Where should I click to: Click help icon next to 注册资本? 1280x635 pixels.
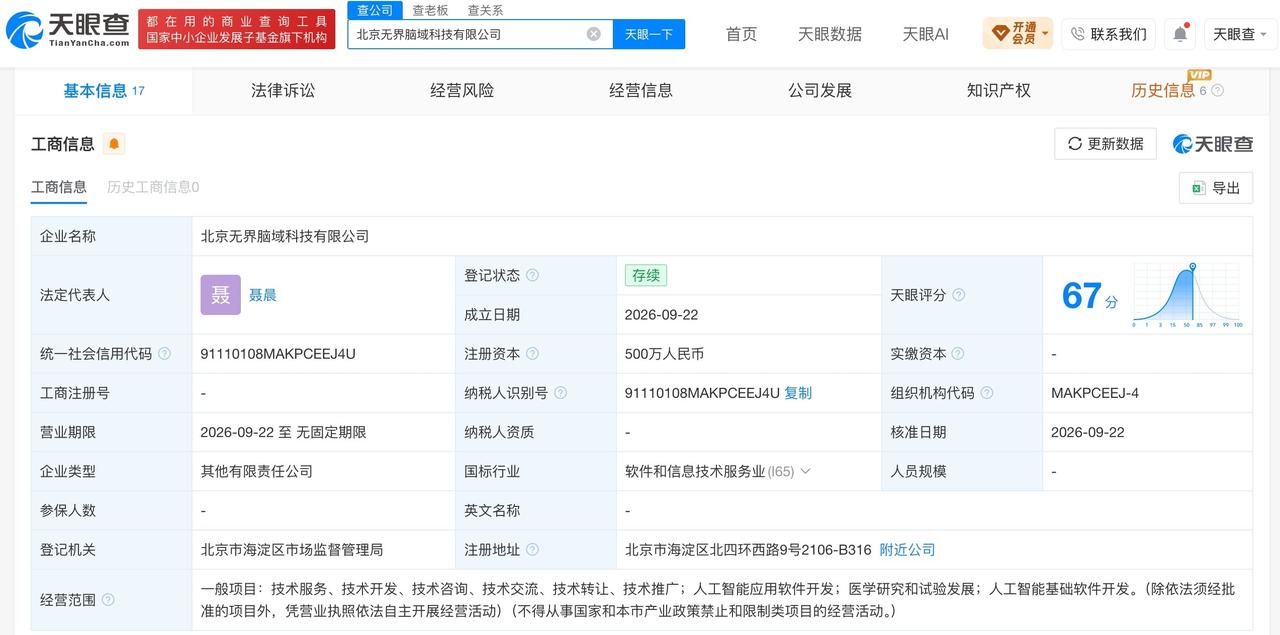(x=532, y=354)
